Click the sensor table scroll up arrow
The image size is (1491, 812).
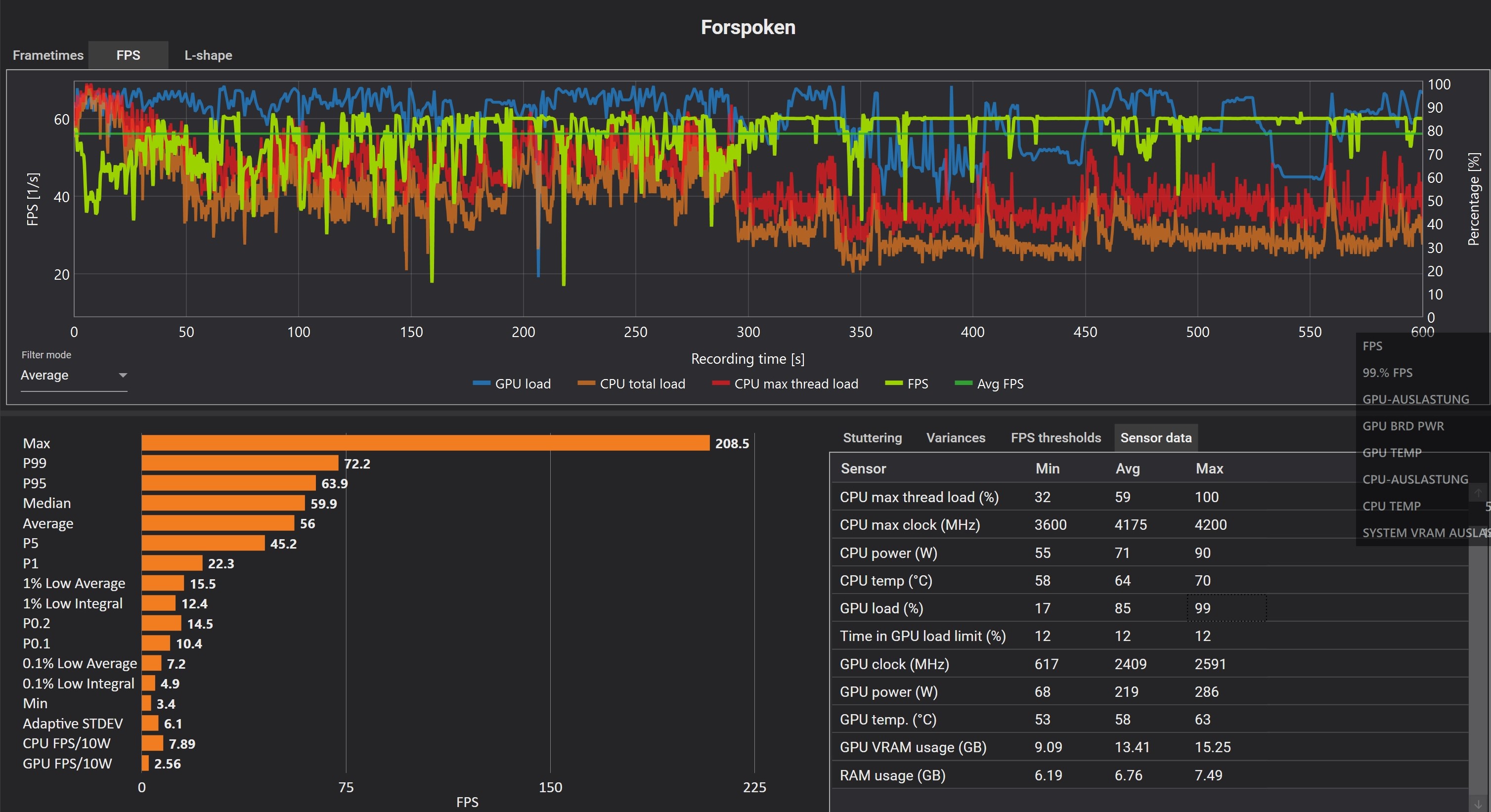1478,493
